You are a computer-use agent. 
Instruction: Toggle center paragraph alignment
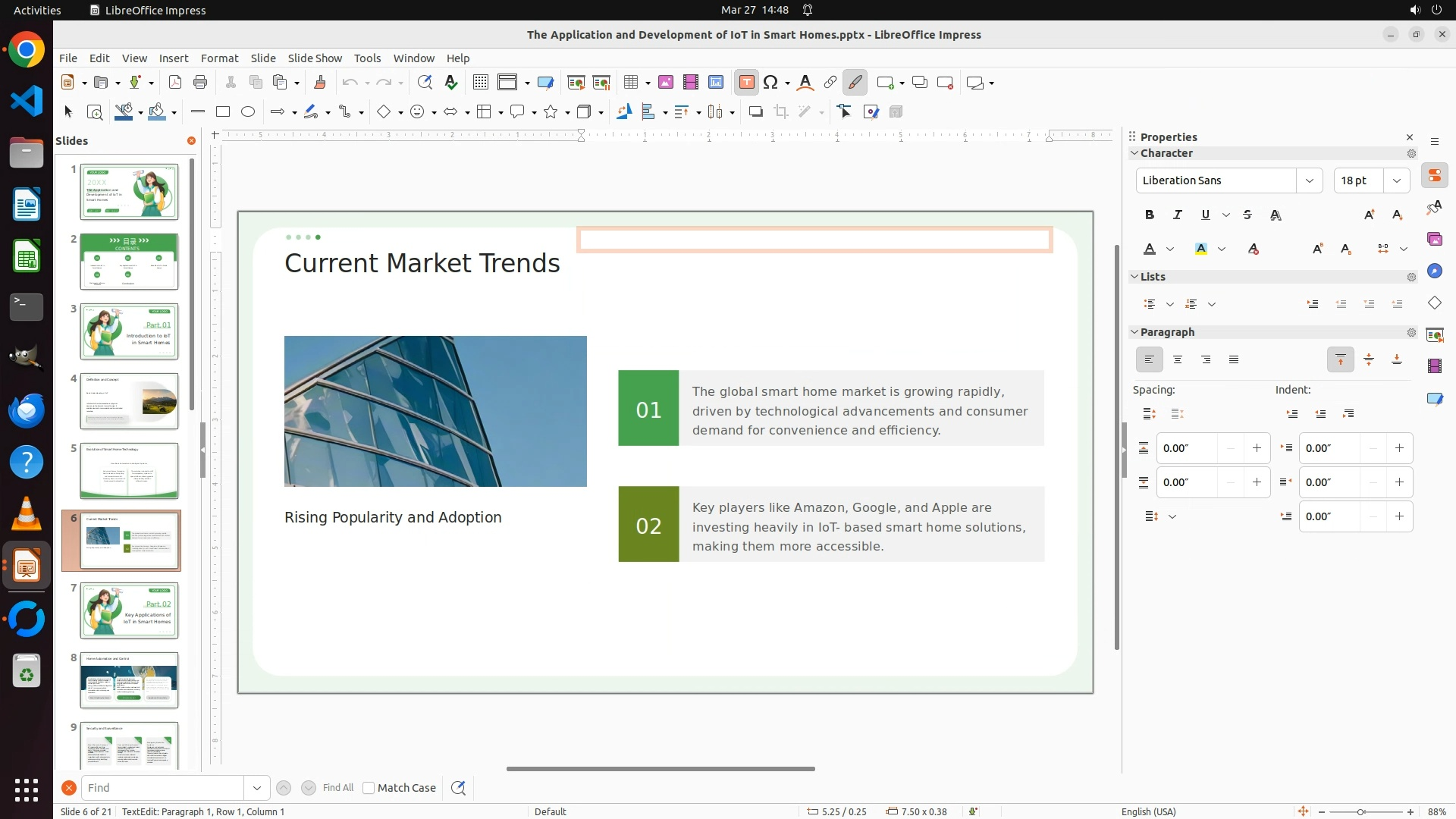(x=1178, y=360)
